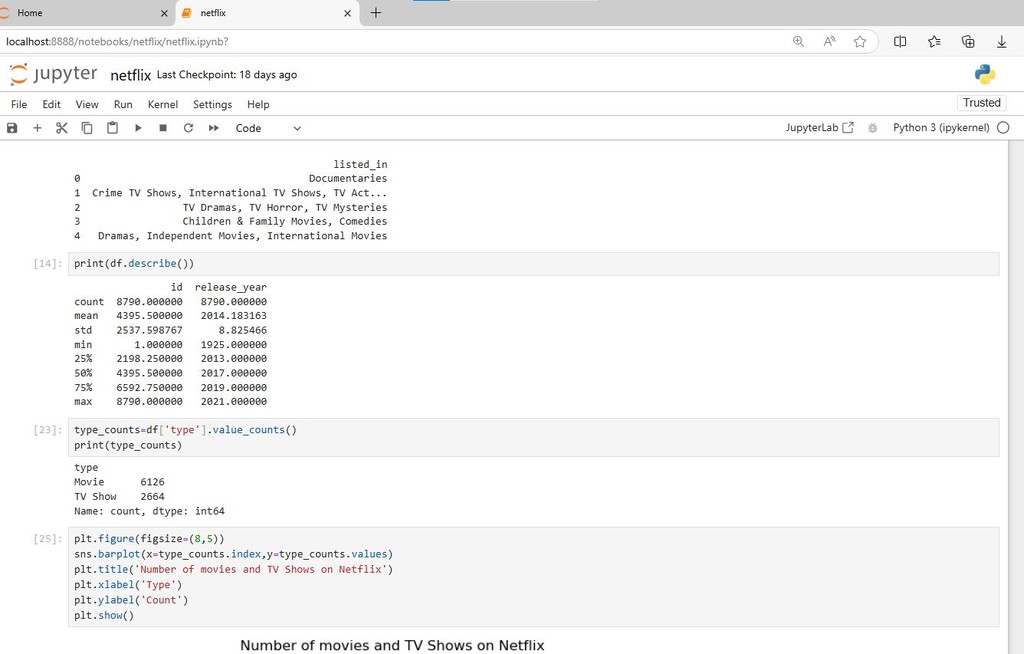This screenshot has height=654, width=1024.
Task: Click the browser address bar URL
Action: pos(118,41)
